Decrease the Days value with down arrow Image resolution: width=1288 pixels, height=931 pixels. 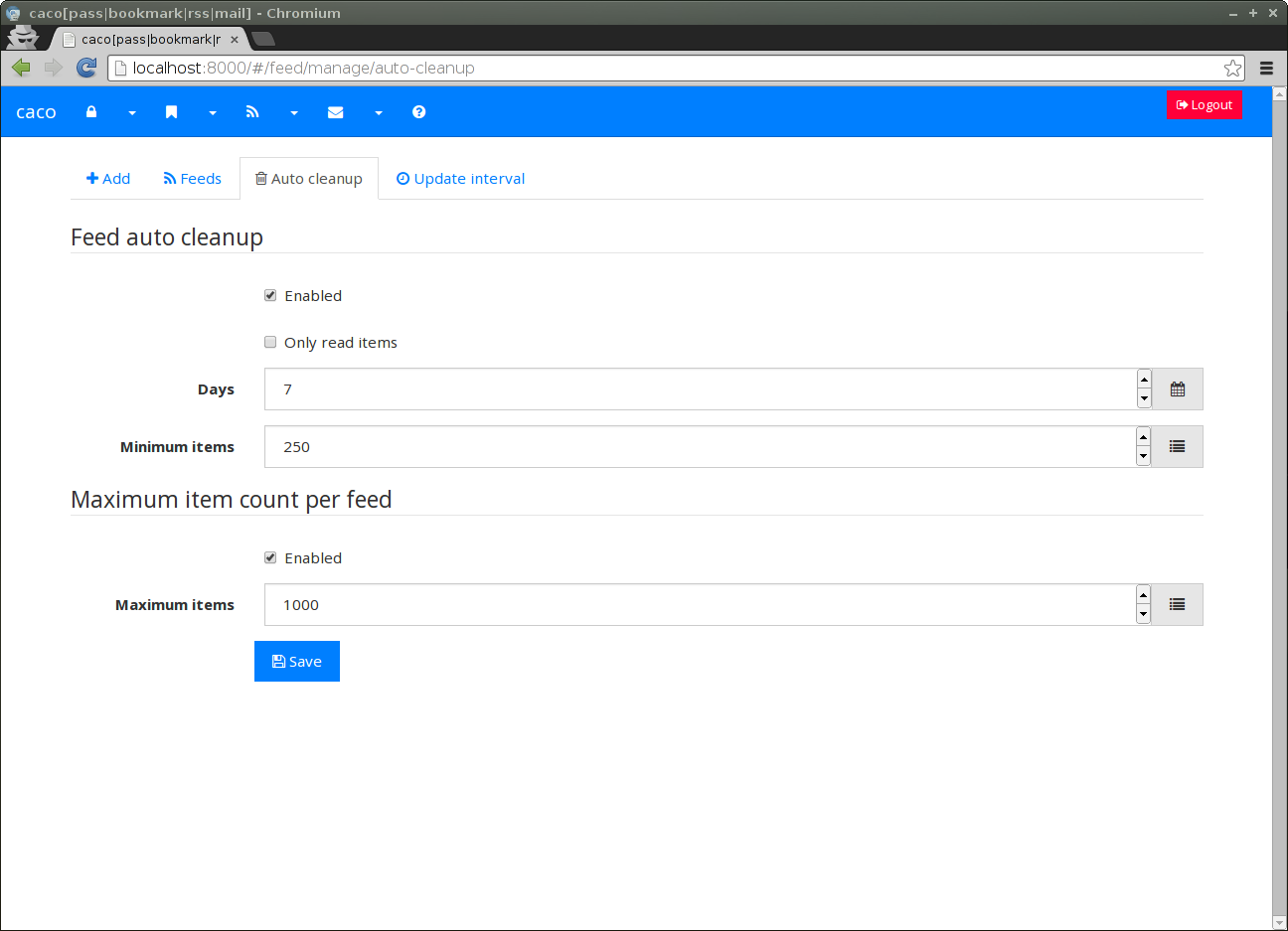(x=1144, y=398)
